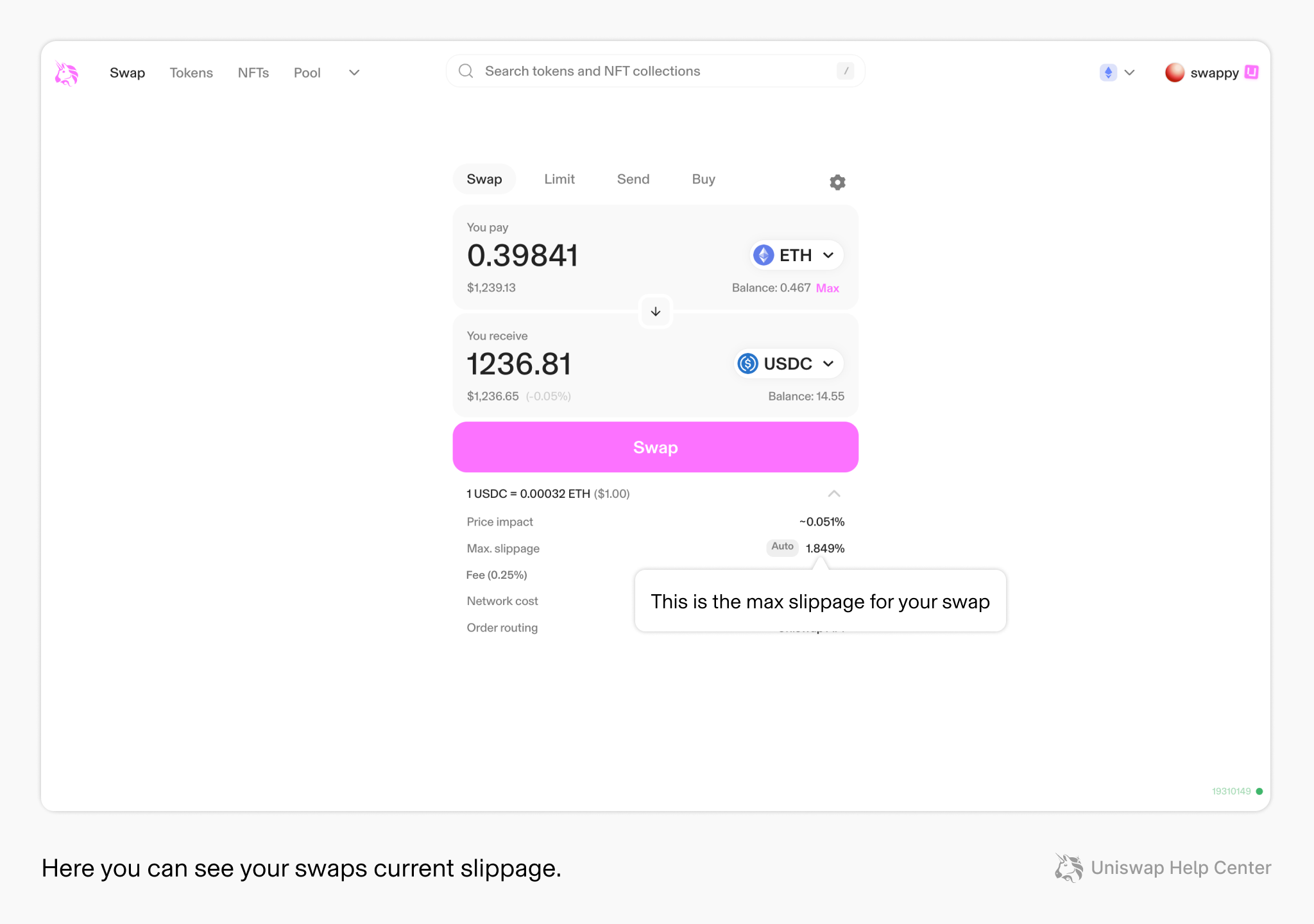This screenshot has height=924, width=1314.
Task: Click the pink Uniswap wallet badge next to swappy
Action: tap(1250, 73)
